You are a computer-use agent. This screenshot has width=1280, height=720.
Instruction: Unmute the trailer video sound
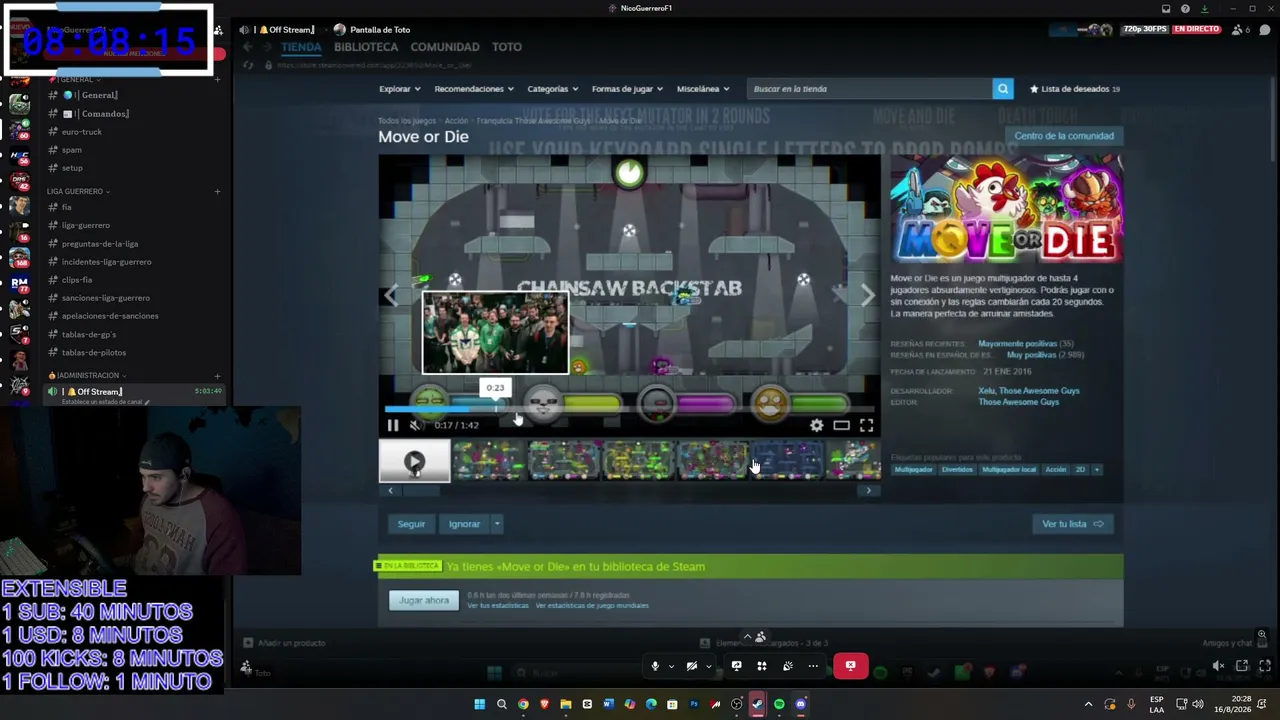415,425
